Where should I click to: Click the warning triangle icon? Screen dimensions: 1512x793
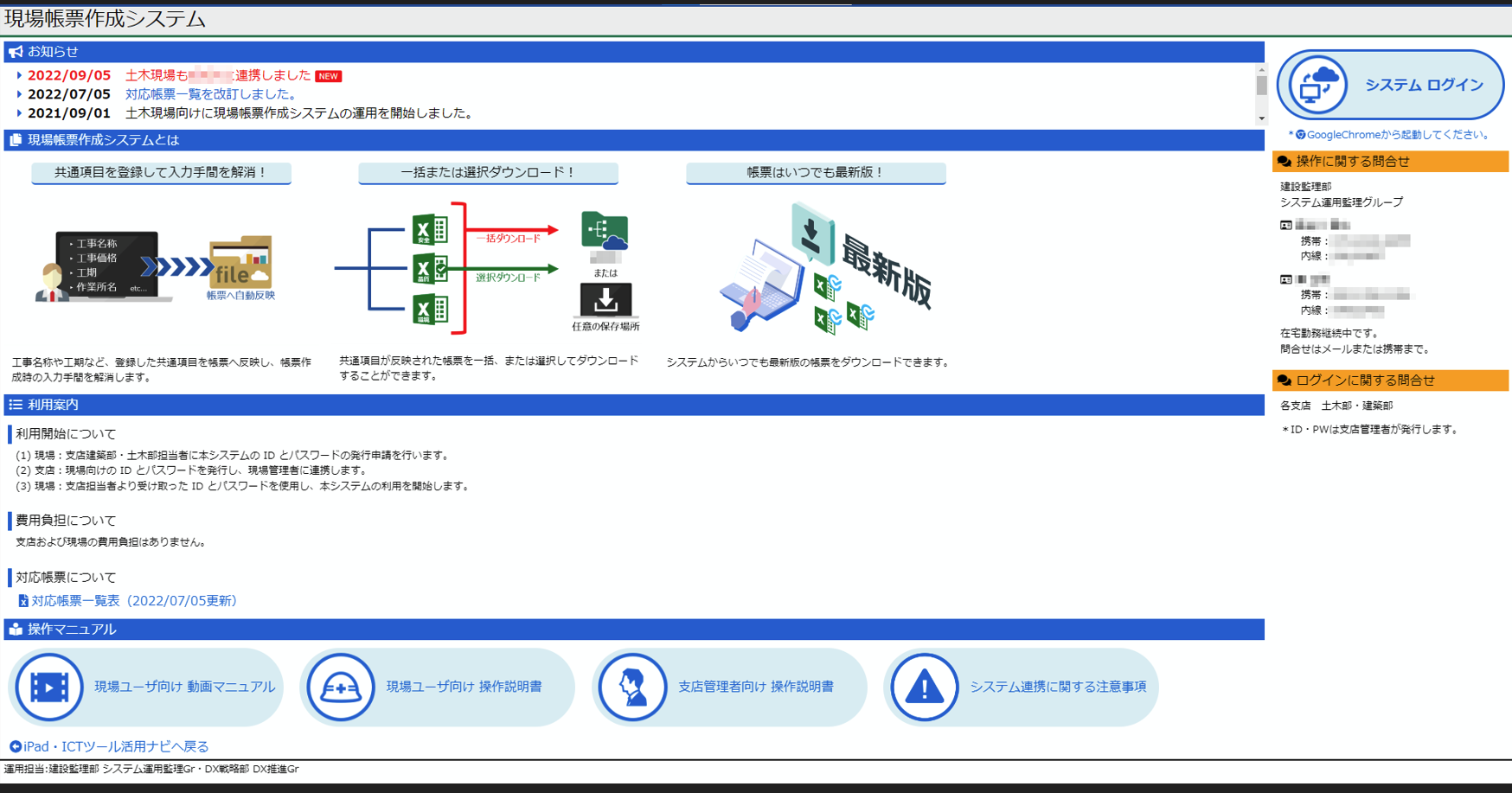[925, 687]
